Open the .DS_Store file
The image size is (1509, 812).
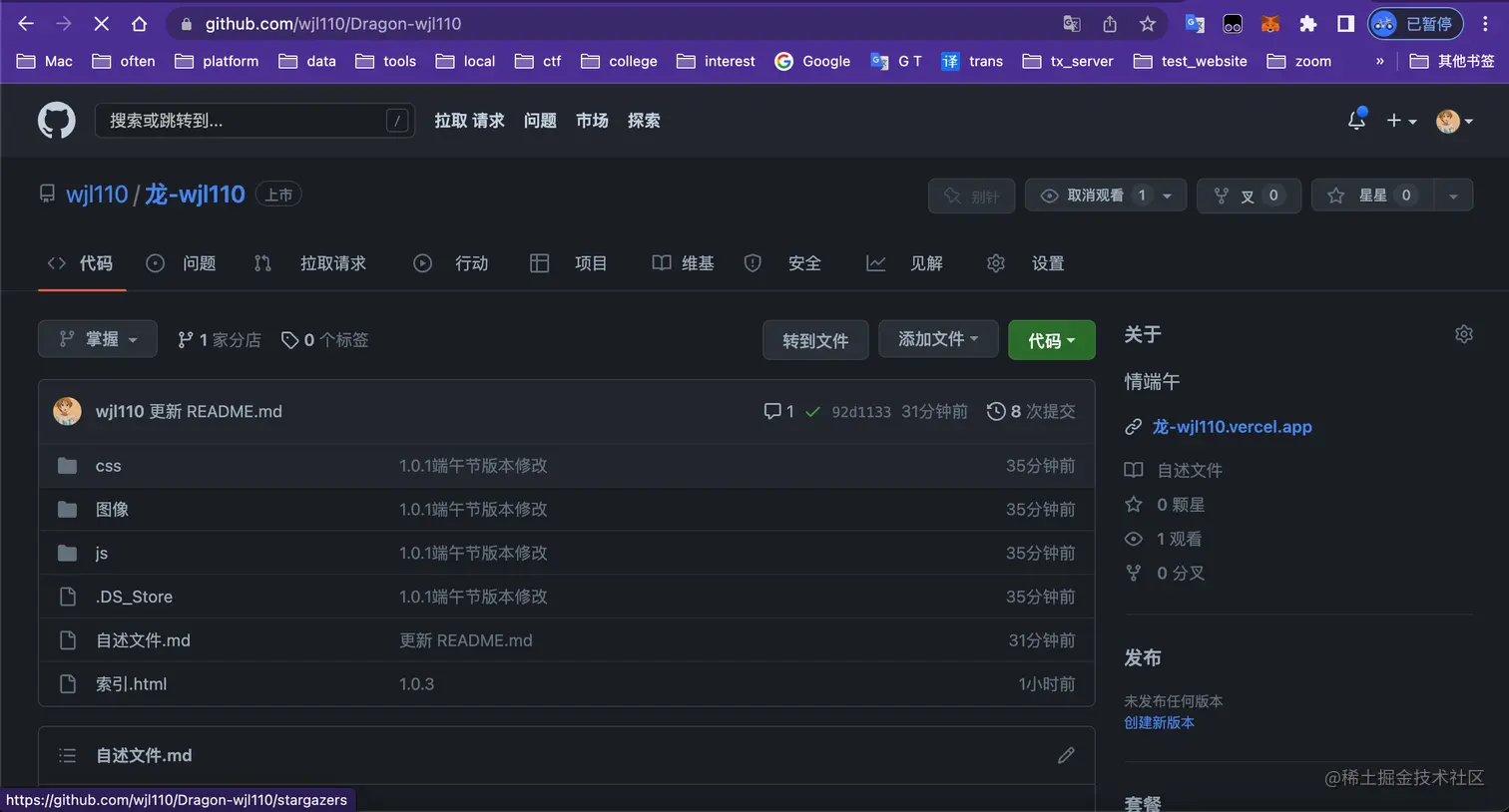(x=134, y=597)
